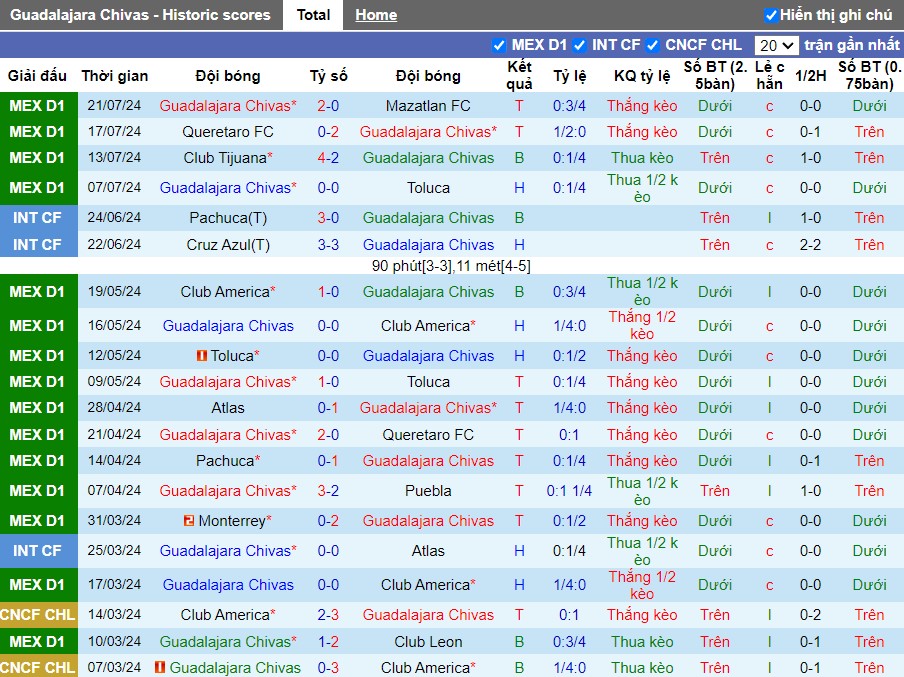Click red card icon beside Monterrey on 31/03/24
Image resolution: width=904 pixels, height=677 pixels.
[189, 521]
